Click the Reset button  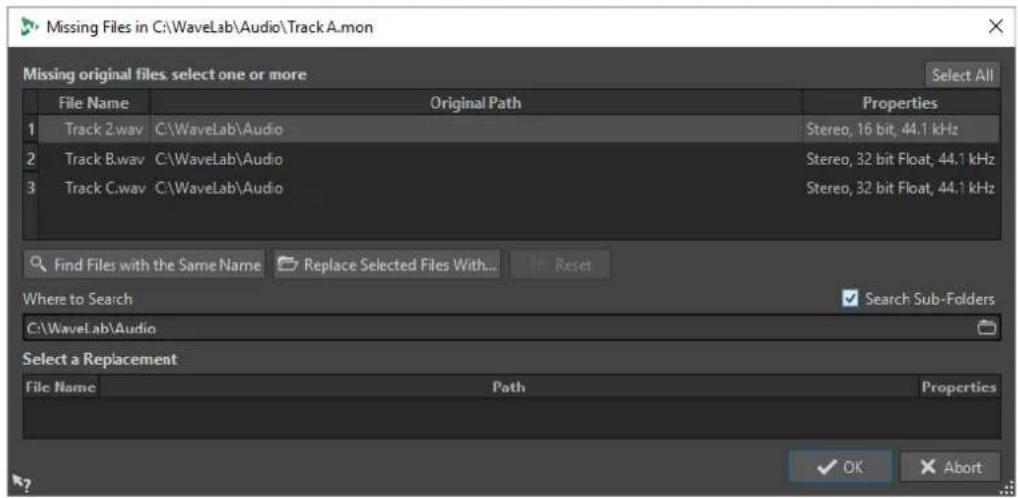tap(560, 265)
